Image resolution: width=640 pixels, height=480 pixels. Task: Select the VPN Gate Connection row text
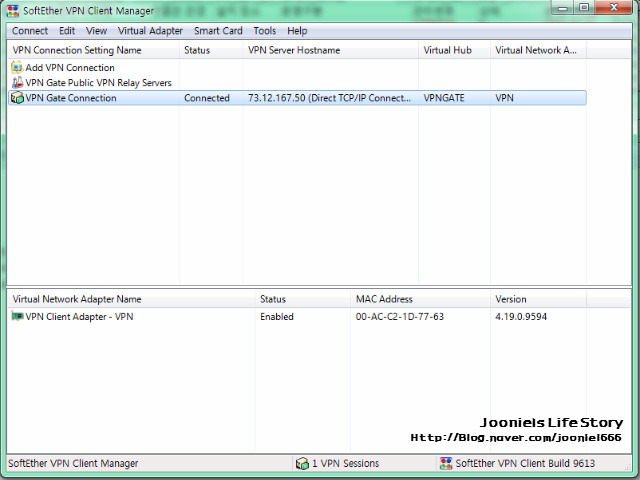coord(71,98)
